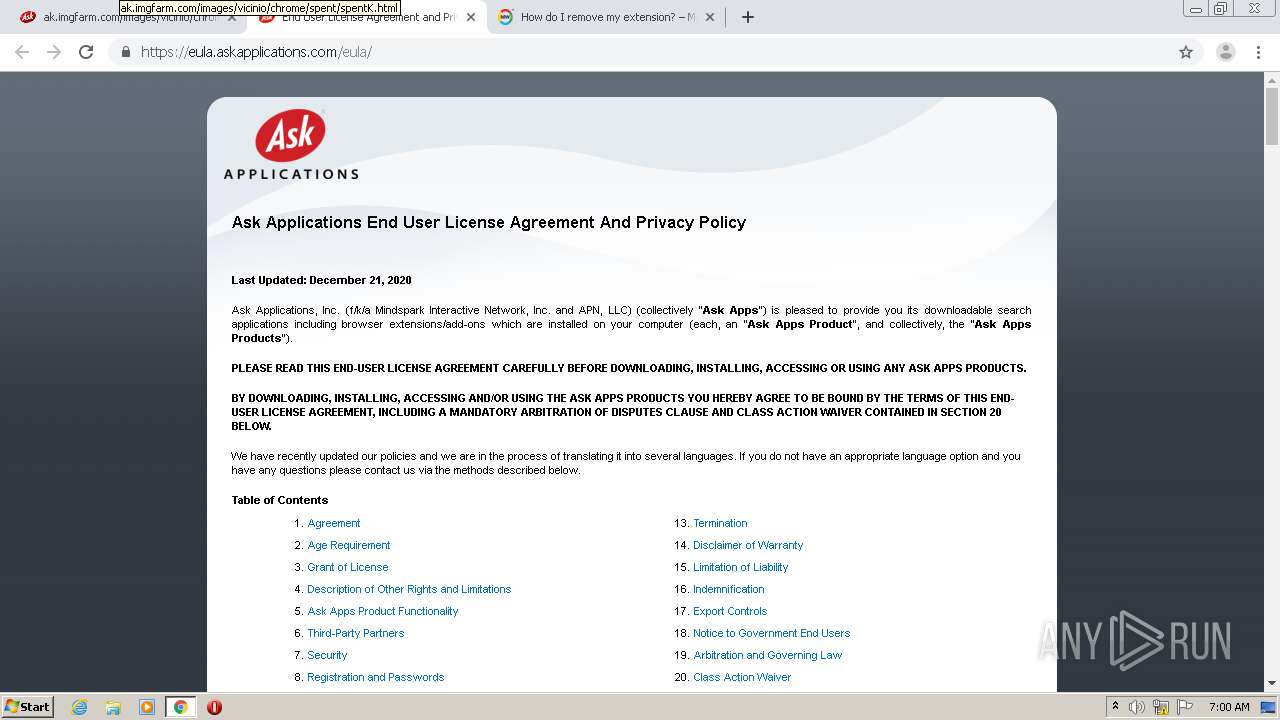Image resolution: width=1280 pixels, height=720 pixels.
Task: Go to the Termination section
Action: coord(720,523)
